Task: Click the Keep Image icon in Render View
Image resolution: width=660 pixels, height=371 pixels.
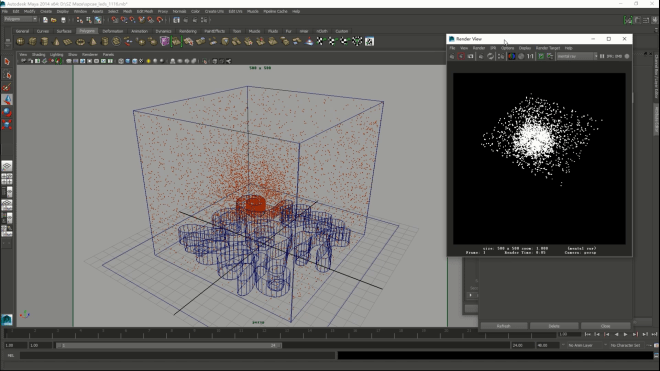Action: tap(541, 56)
